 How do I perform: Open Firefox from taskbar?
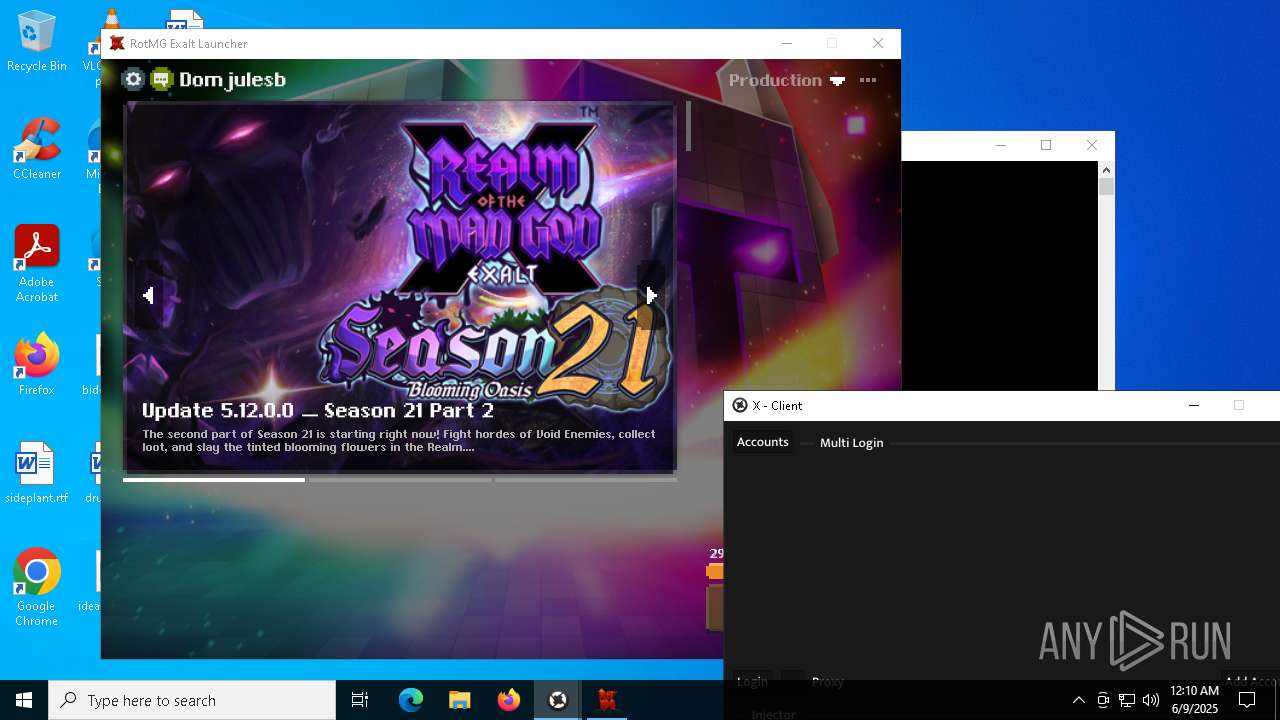509,700
